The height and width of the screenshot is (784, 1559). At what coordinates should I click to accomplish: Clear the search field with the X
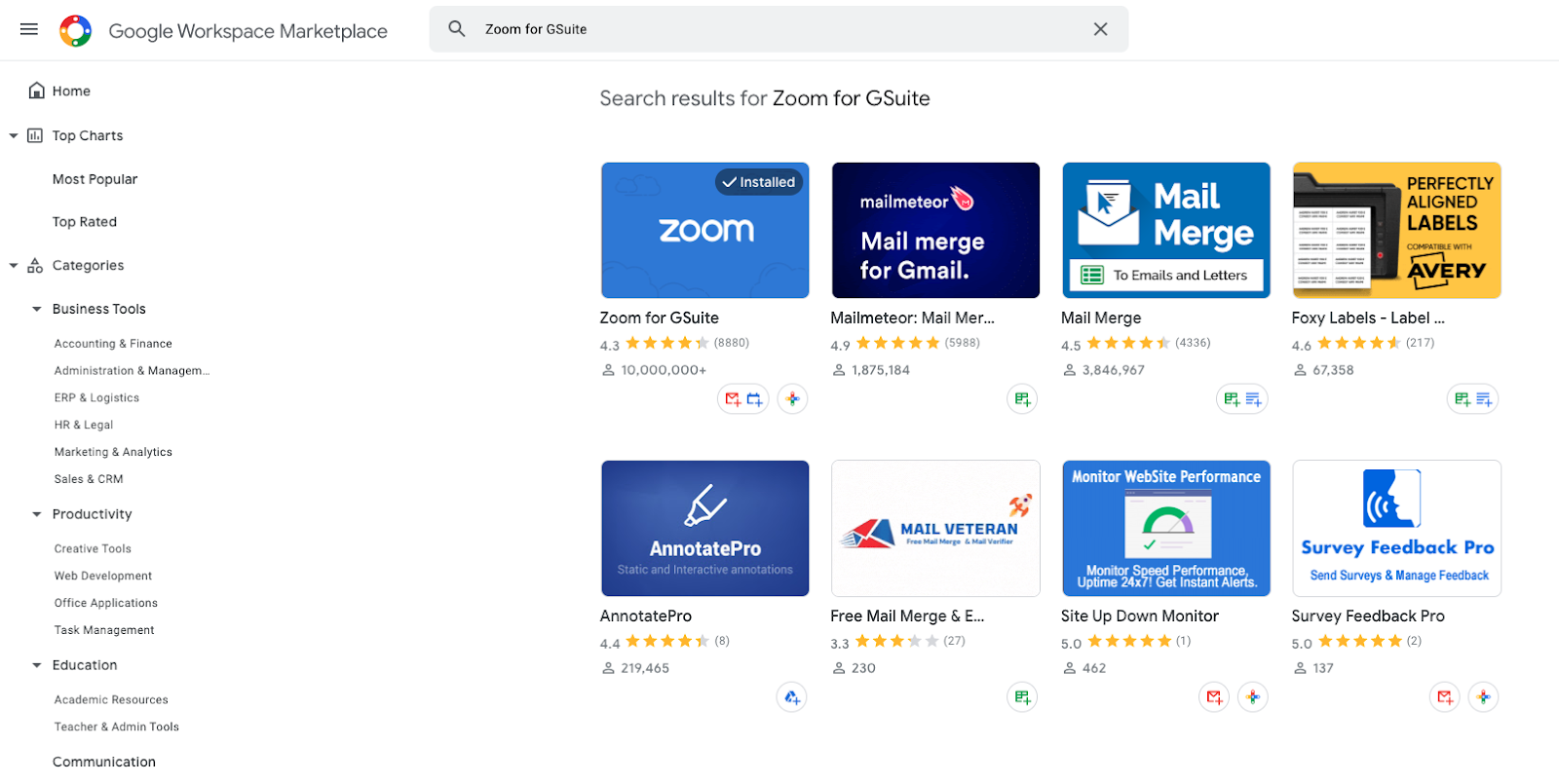coord(1100,29)
